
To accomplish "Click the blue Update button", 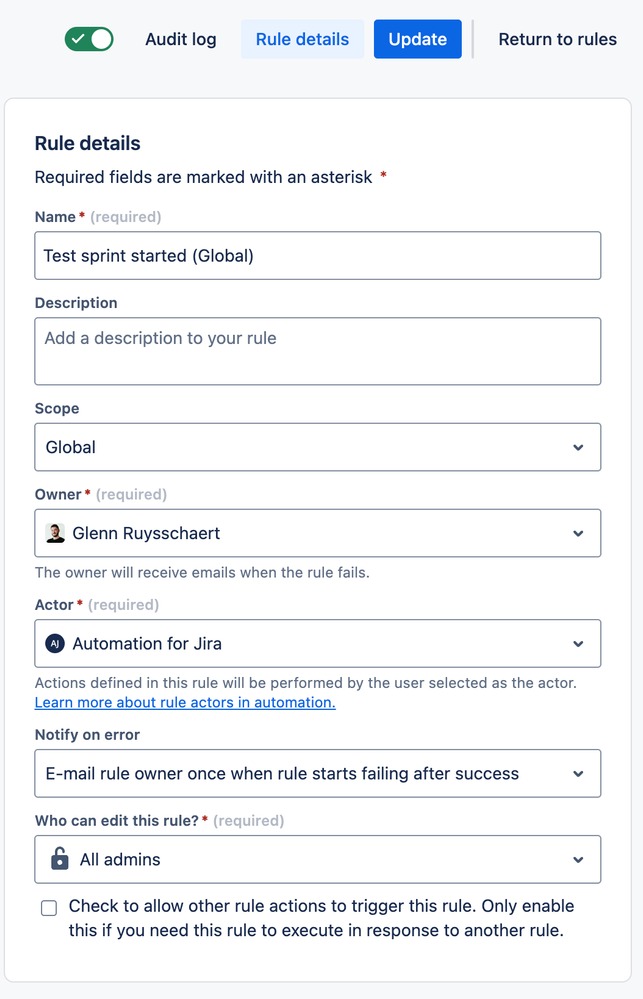I will 417,40.
